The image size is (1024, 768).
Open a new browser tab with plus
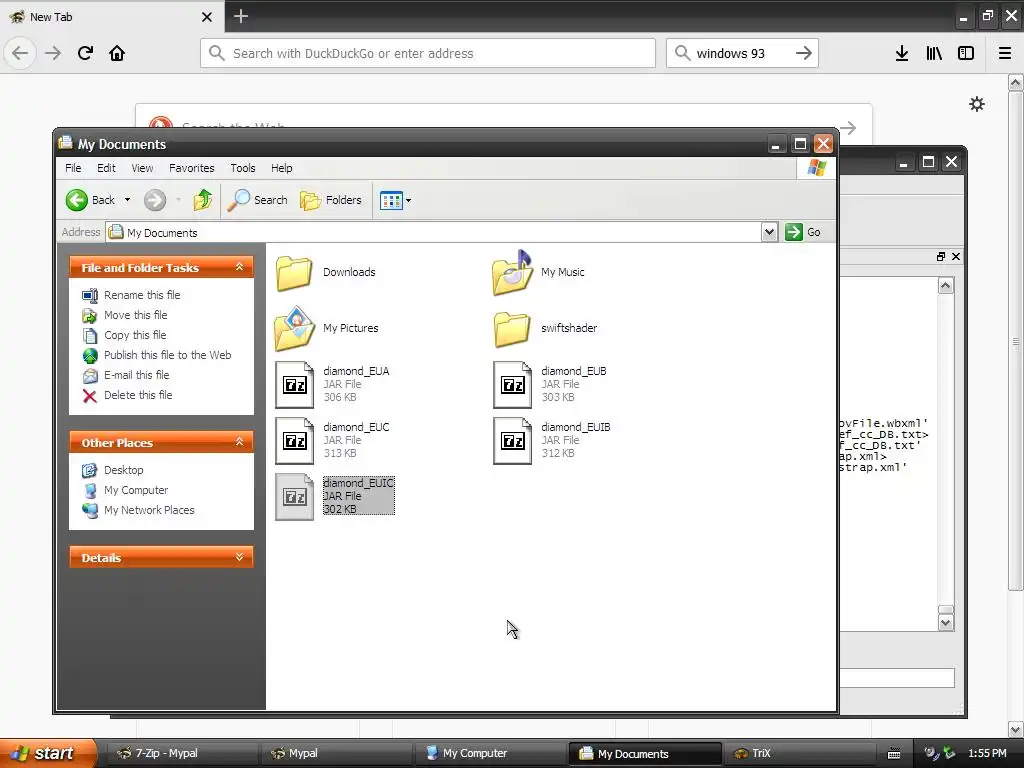pos(241,16)
